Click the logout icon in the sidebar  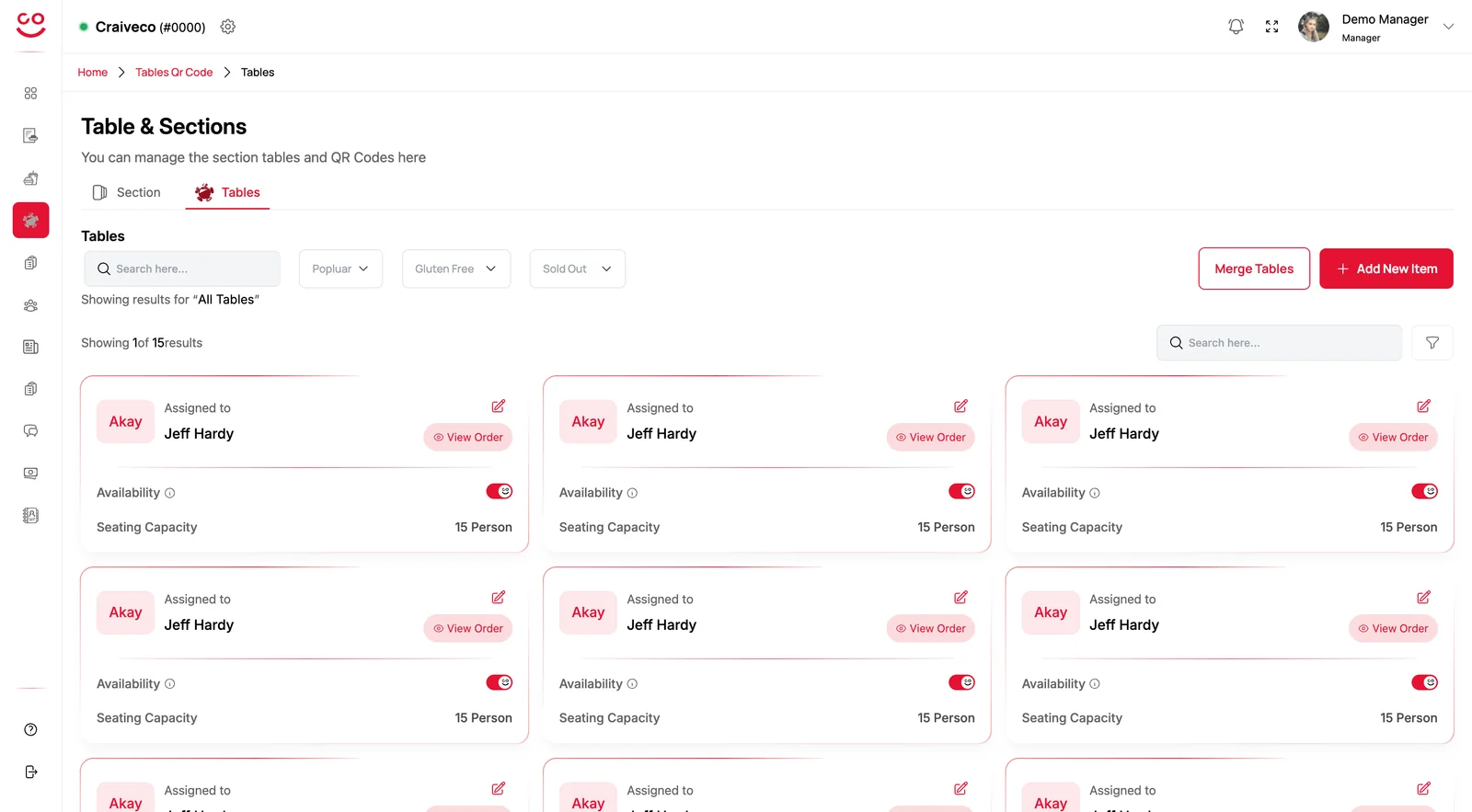tap(30, 772)
